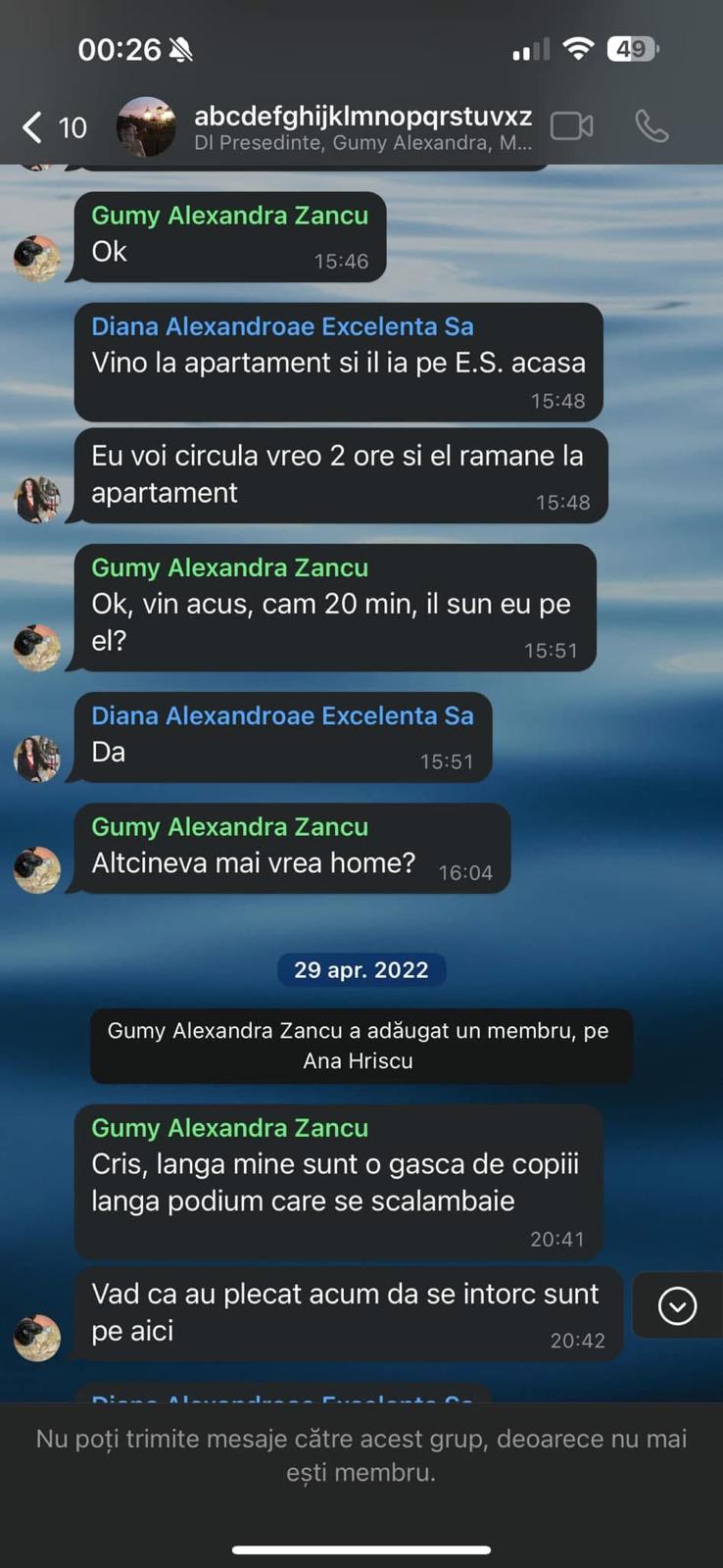Tap the members subtitle Dl Presedinte, Gumy Alexandra
This screenshot has width=723, height=1568.
pos(362,143)
